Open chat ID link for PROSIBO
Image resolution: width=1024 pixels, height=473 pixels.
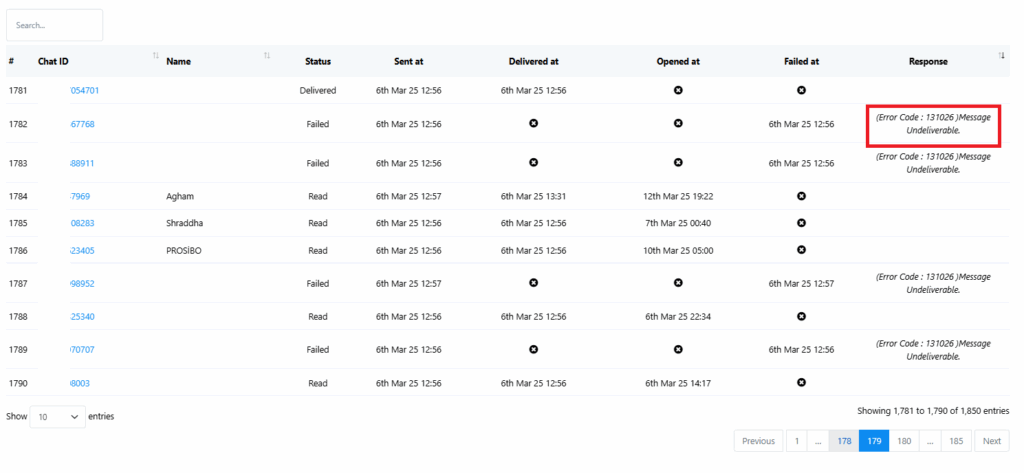tap(83, 250)
